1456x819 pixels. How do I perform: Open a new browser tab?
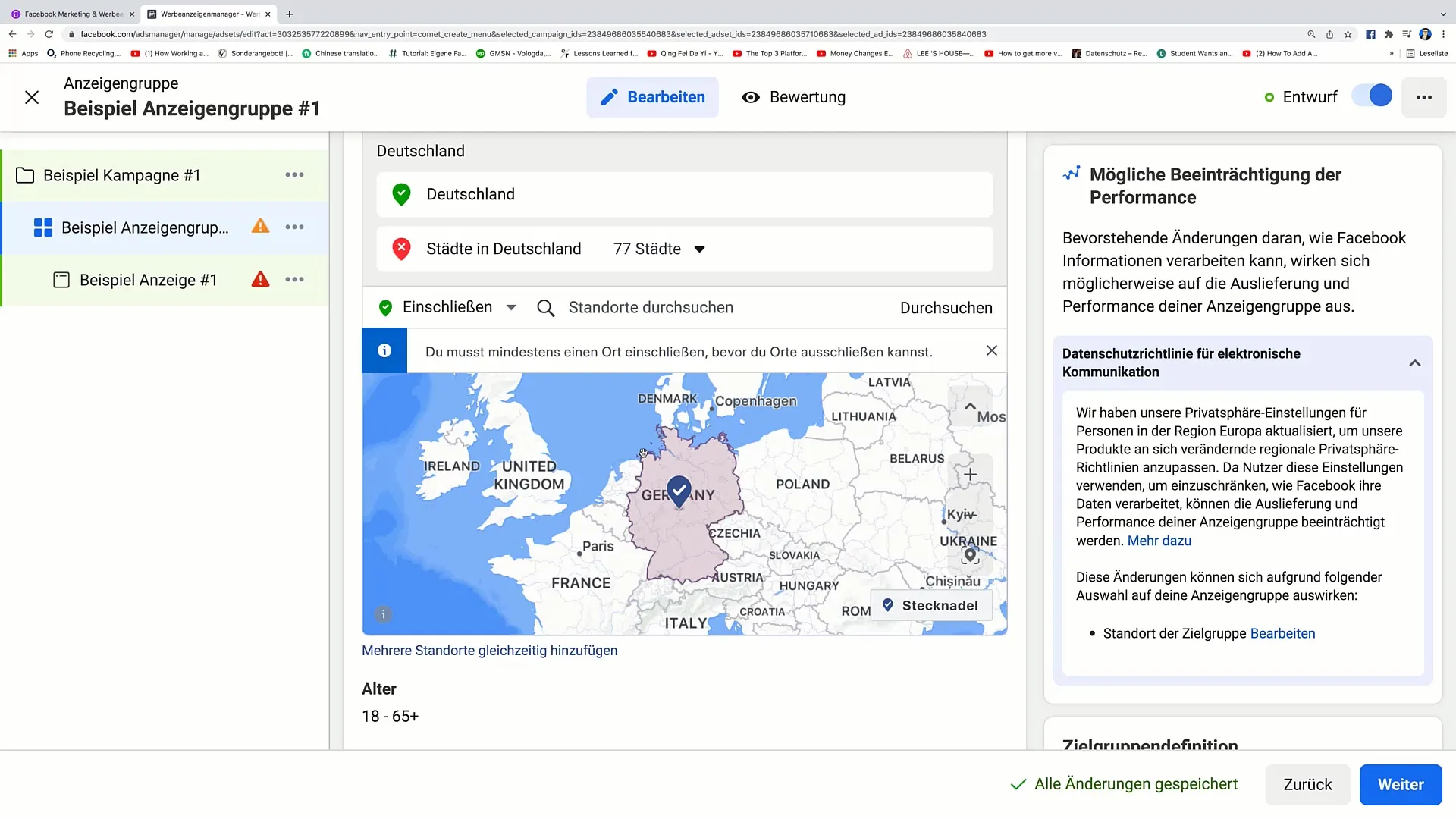click(289, 14)
